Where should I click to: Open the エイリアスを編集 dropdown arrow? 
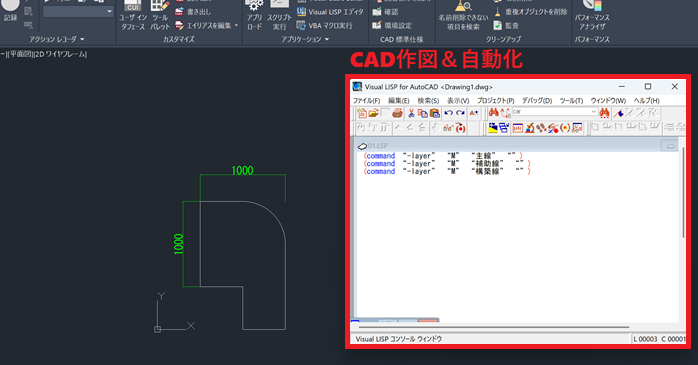(236, 25)
